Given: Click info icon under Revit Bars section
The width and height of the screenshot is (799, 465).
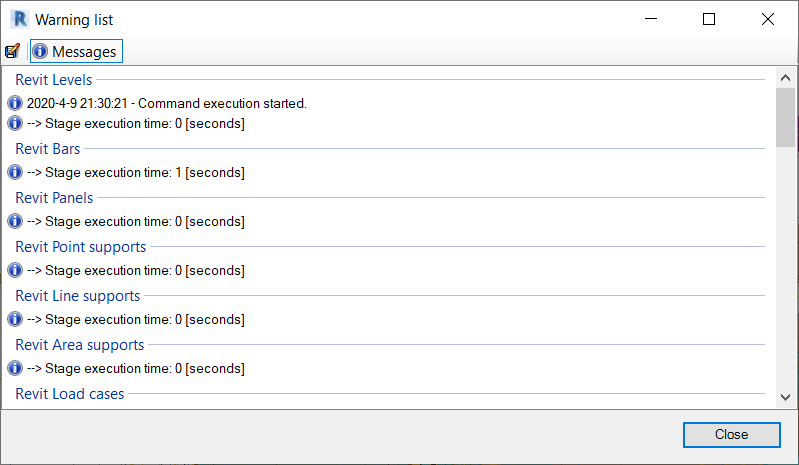Looking at the screenshot, I should (x=15, y=173).
